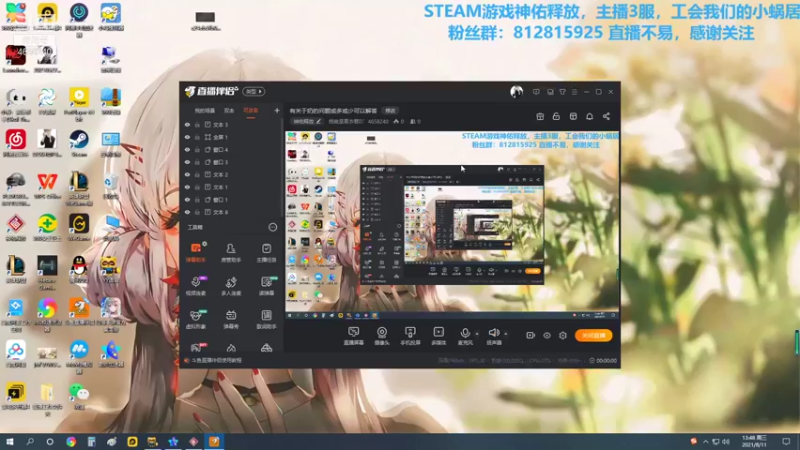Click the gift box icon above the preview

[540, 116]
